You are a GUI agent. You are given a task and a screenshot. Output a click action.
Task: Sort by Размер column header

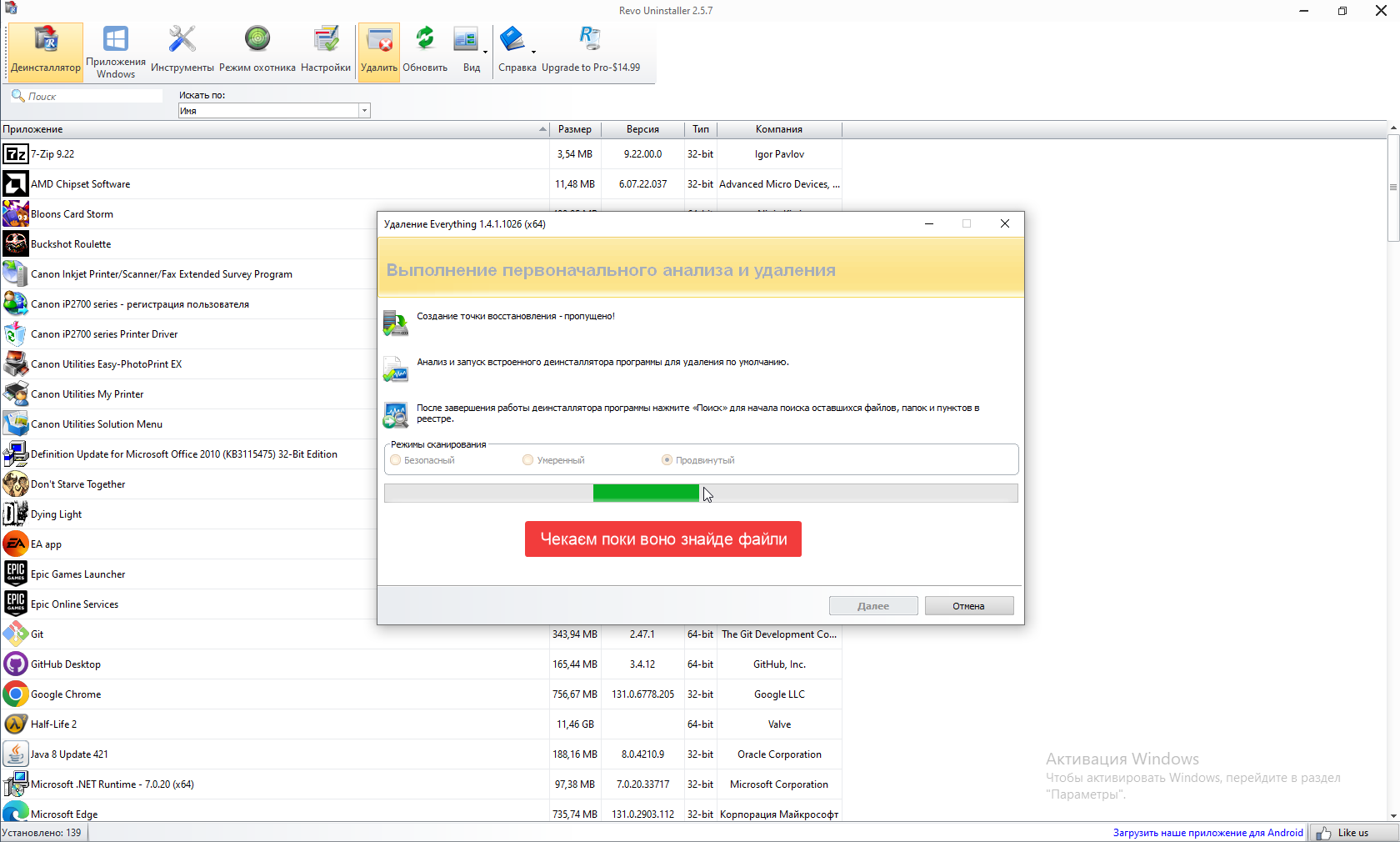point(575,129)
